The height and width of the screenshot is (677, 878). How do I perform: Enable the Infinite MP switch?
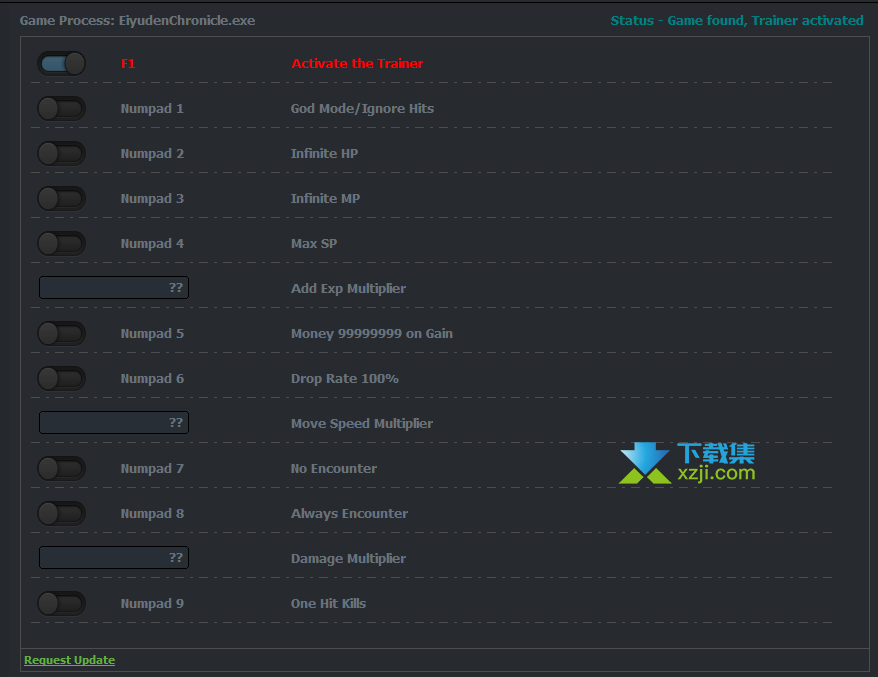(x=61, y=198)
